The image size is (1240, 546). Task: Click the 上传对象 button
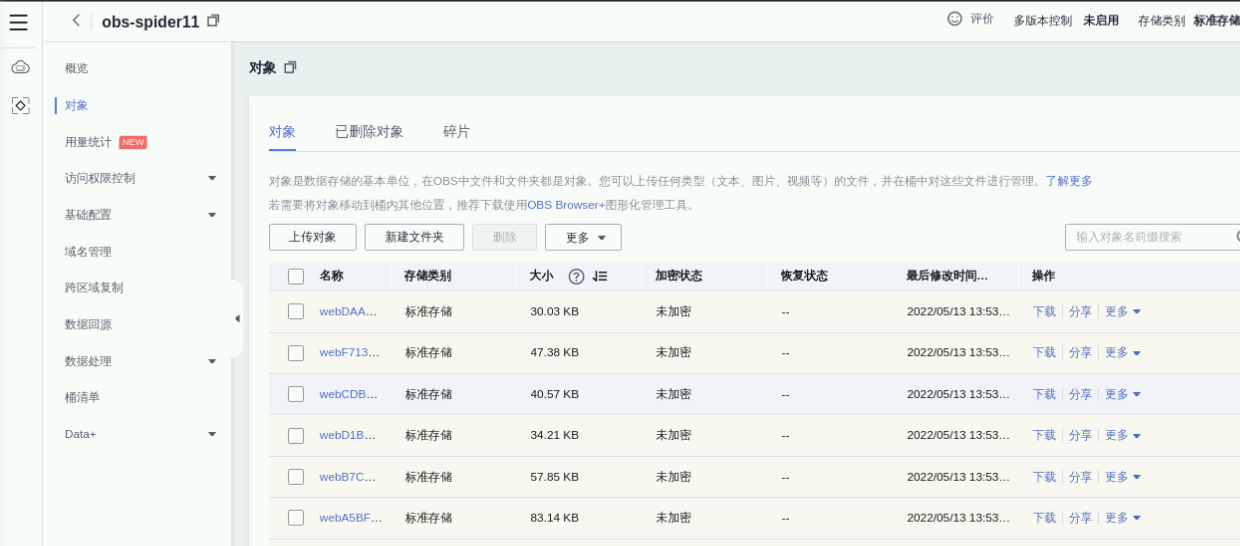pyautogui.click(x=312, y=238)
